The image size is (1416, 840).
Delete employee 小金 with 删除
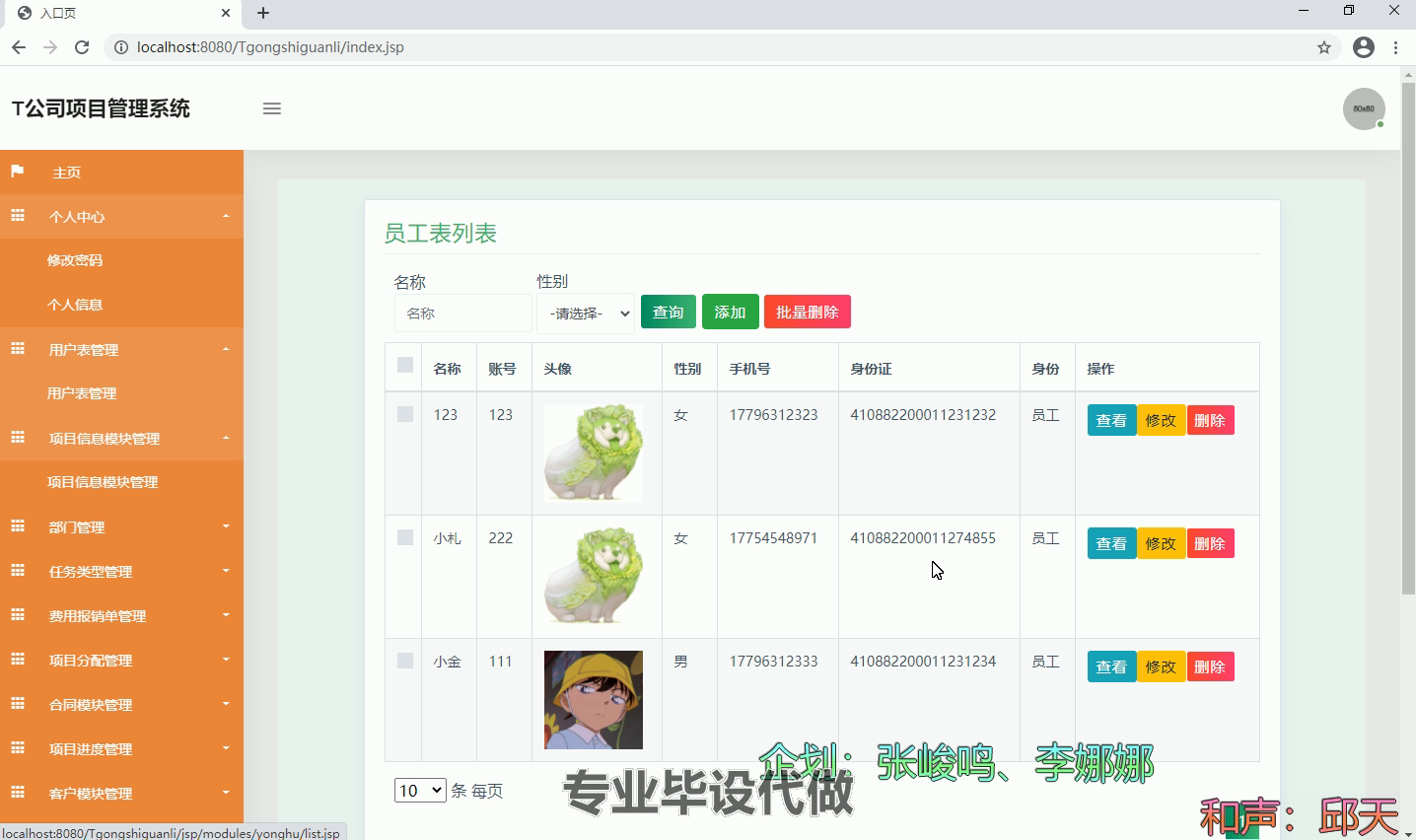coord(1210,666)
